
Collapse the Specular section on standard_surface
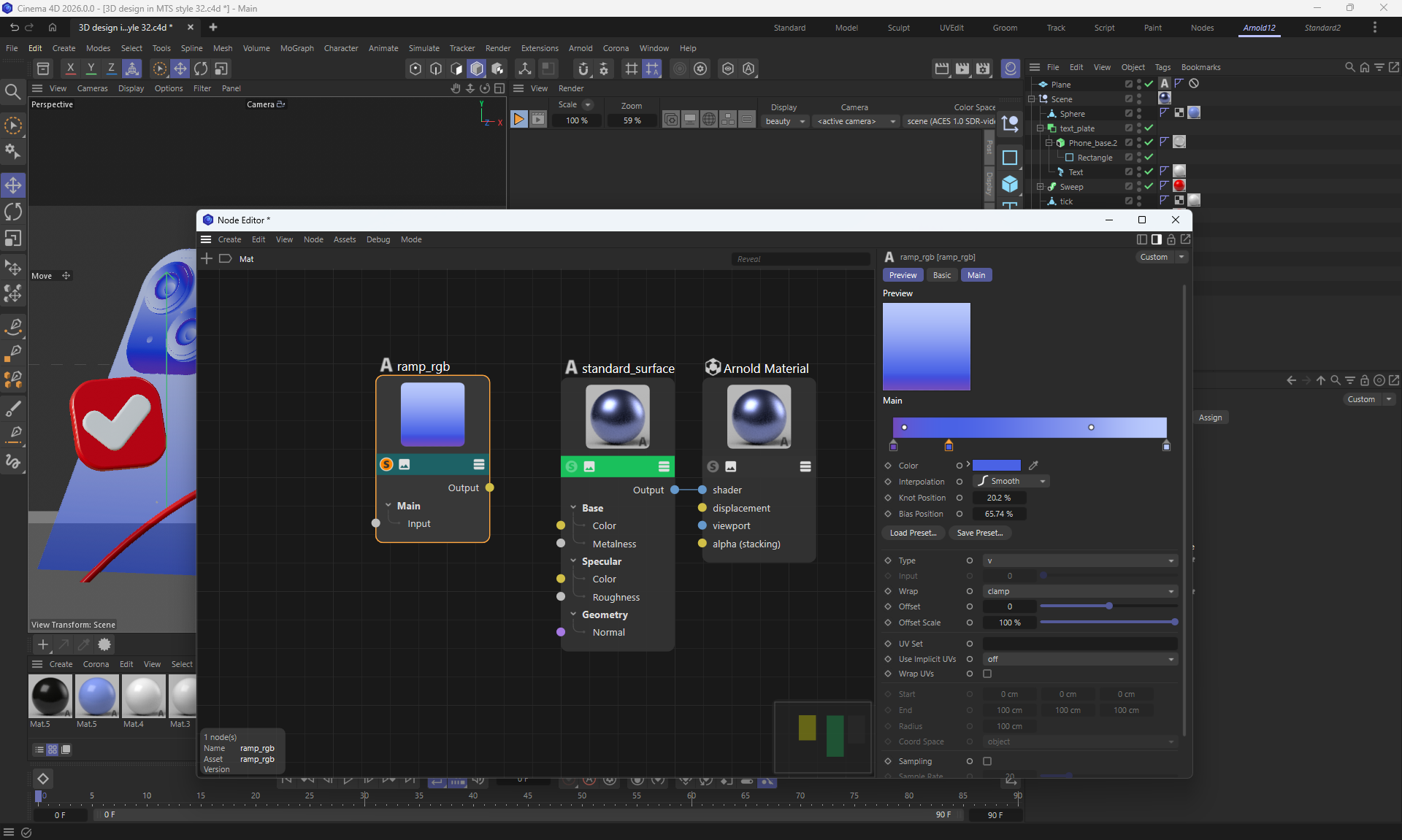[574, 561]
